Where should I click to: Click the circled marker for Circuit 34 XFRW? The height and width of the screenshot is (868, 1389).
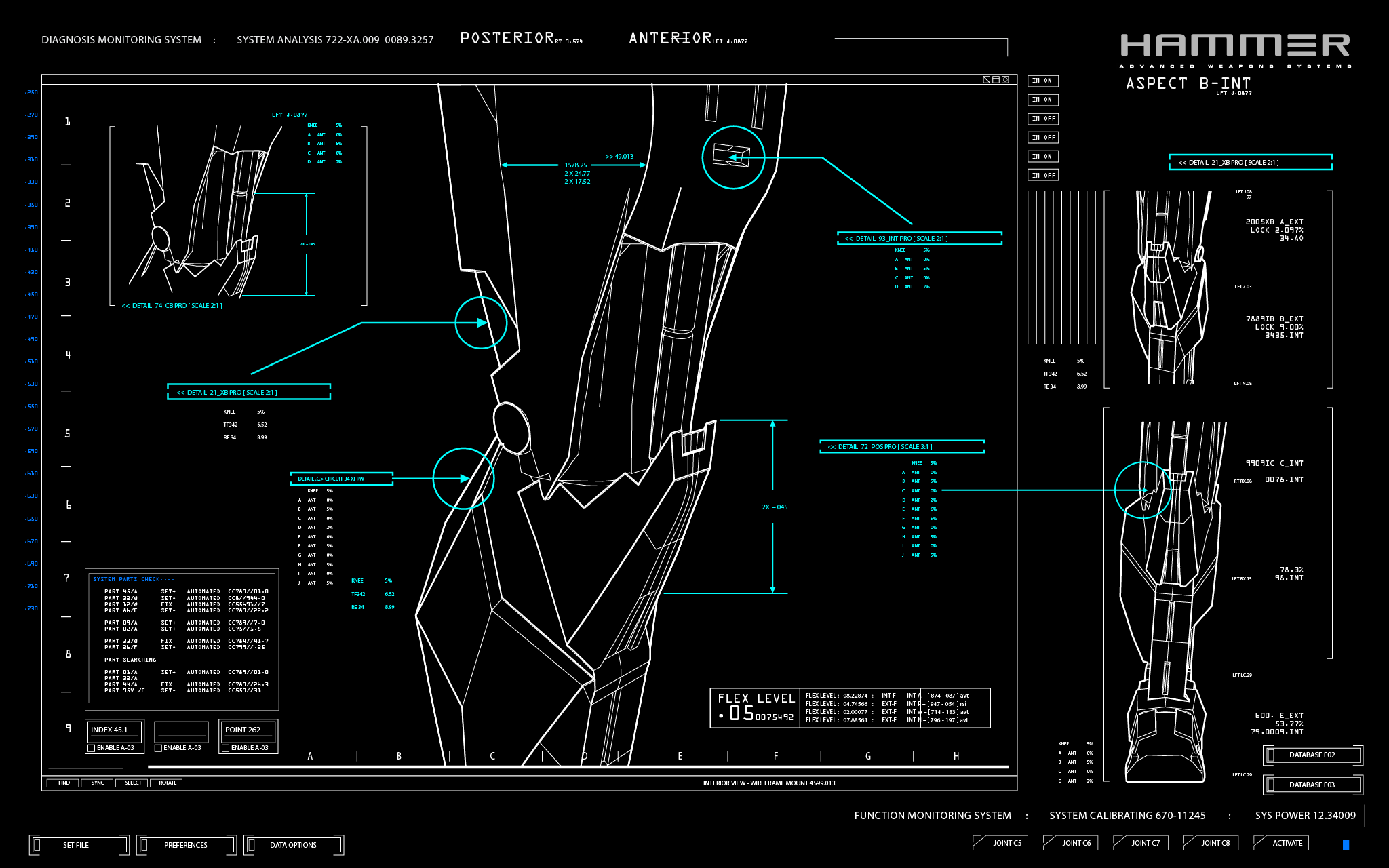pyautogui.click(x=463, y=478)
